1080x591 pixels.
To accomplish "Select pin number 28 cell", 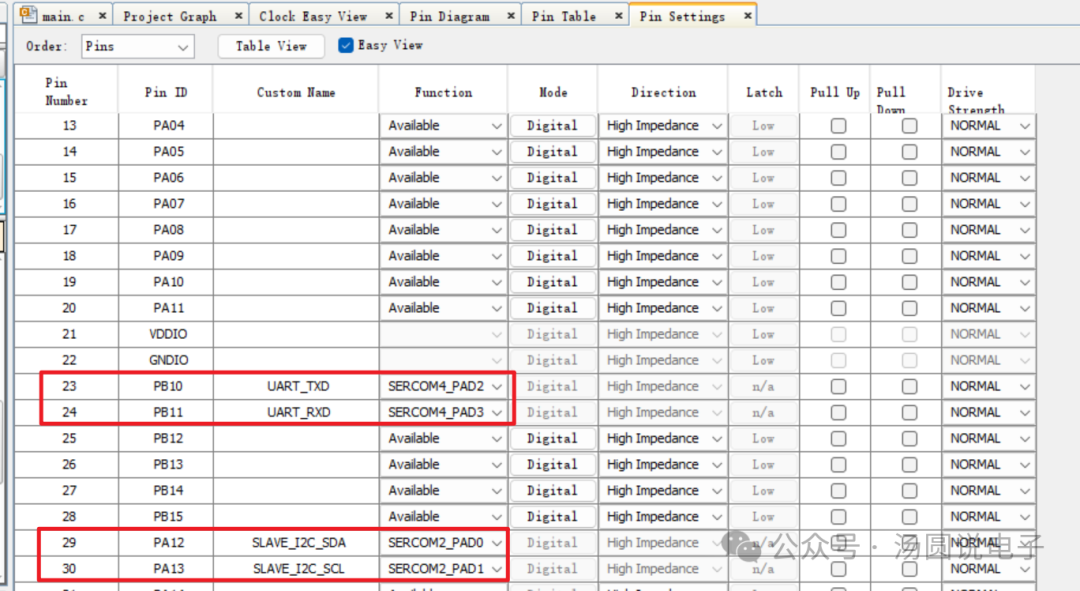I will pos(68,517).
